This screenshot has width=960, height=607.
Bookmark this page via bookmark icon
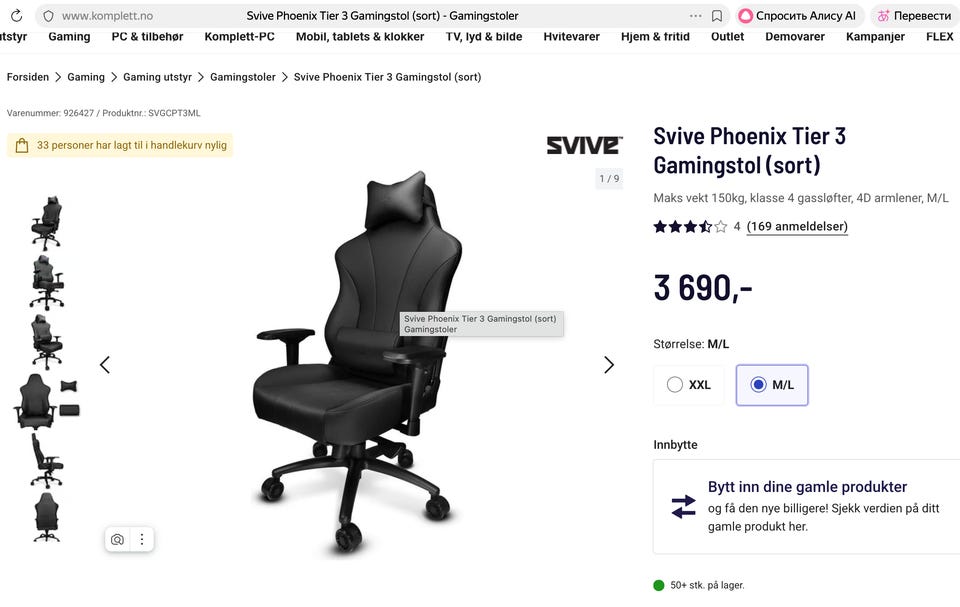717,16
